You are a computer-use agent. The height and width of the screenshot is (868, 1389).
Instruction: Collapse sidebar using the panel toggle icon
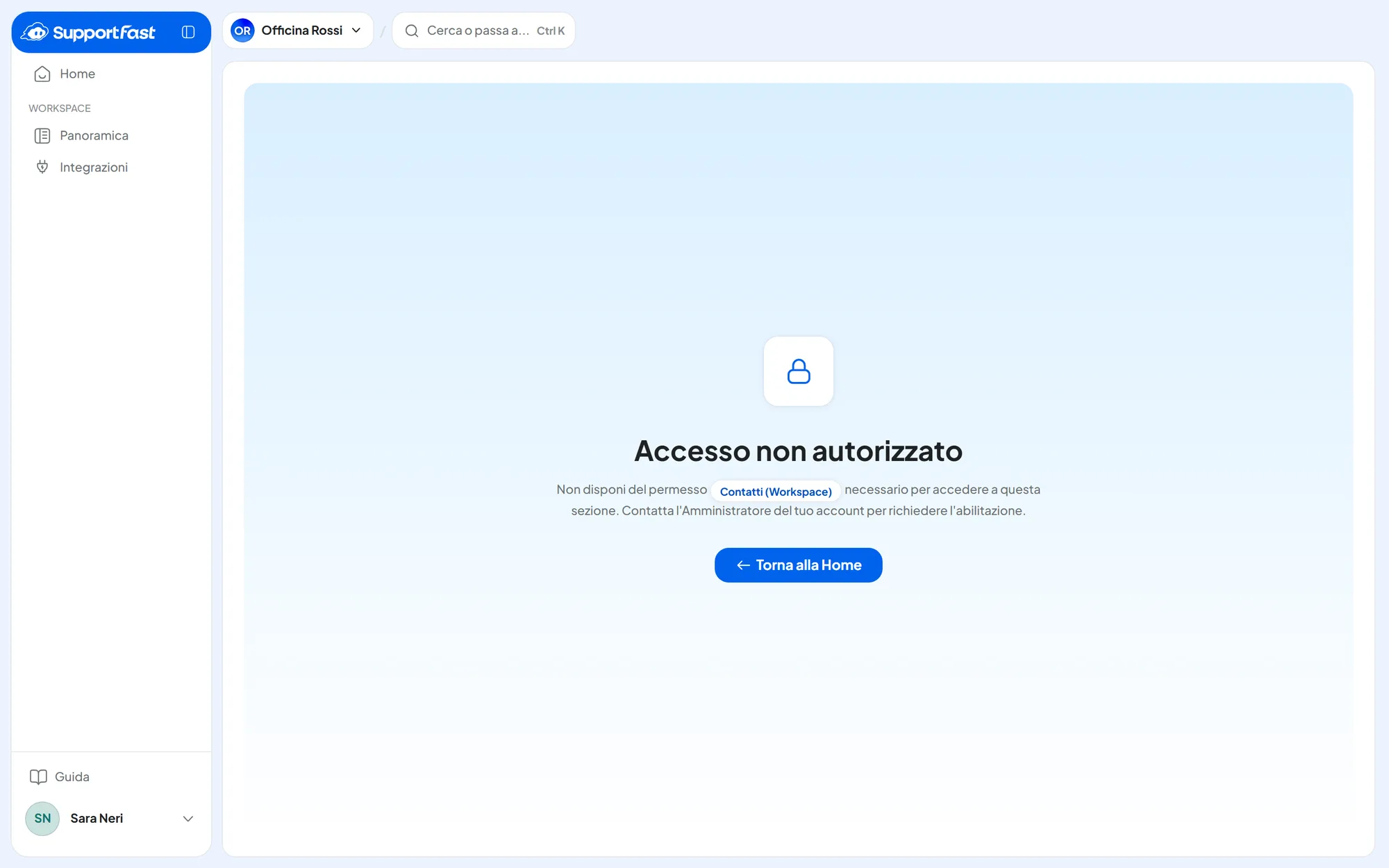(188, 32)
